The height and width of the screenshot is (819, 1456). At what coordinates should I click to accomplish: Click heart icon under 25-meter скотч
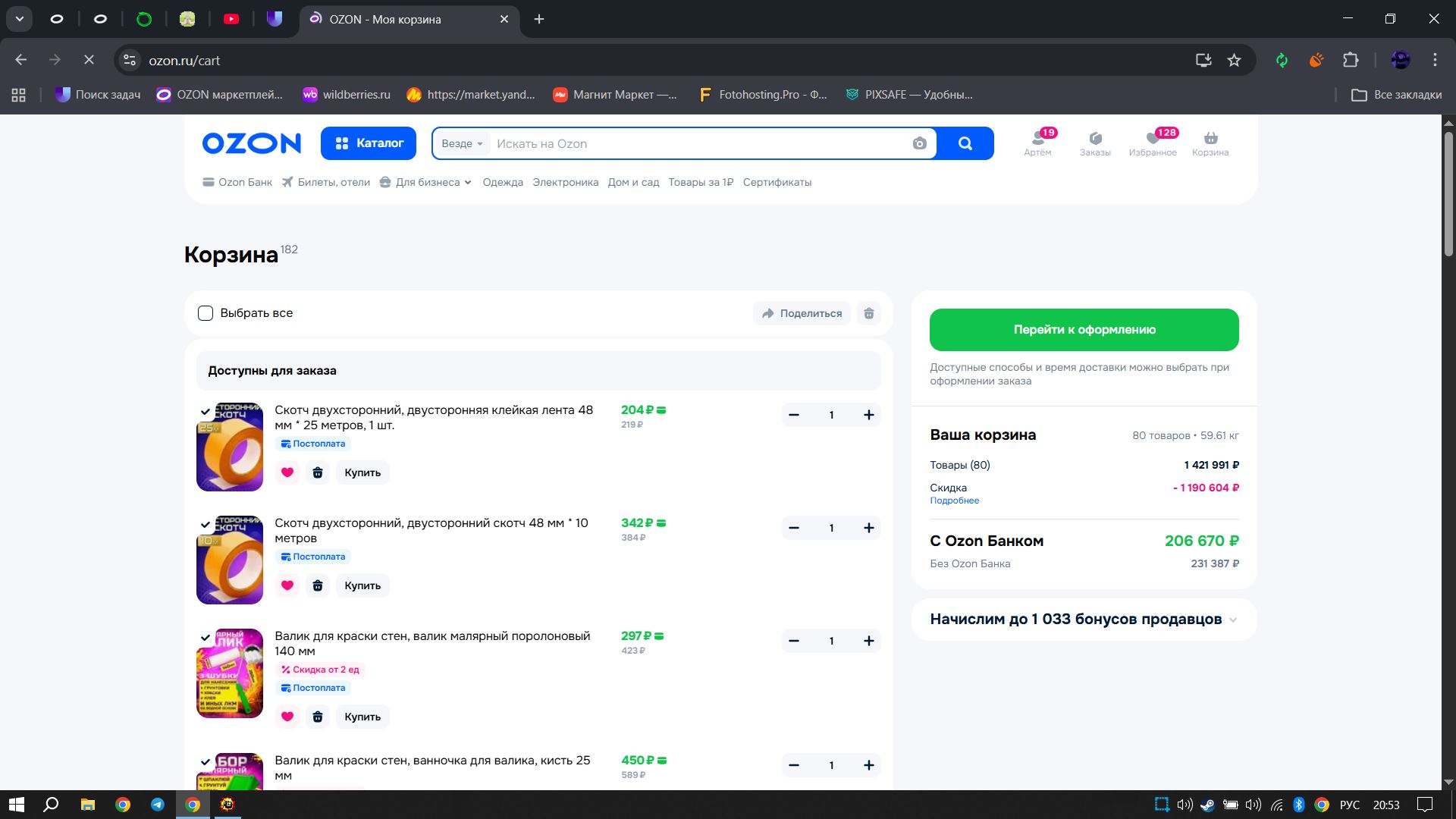(287, 472)
